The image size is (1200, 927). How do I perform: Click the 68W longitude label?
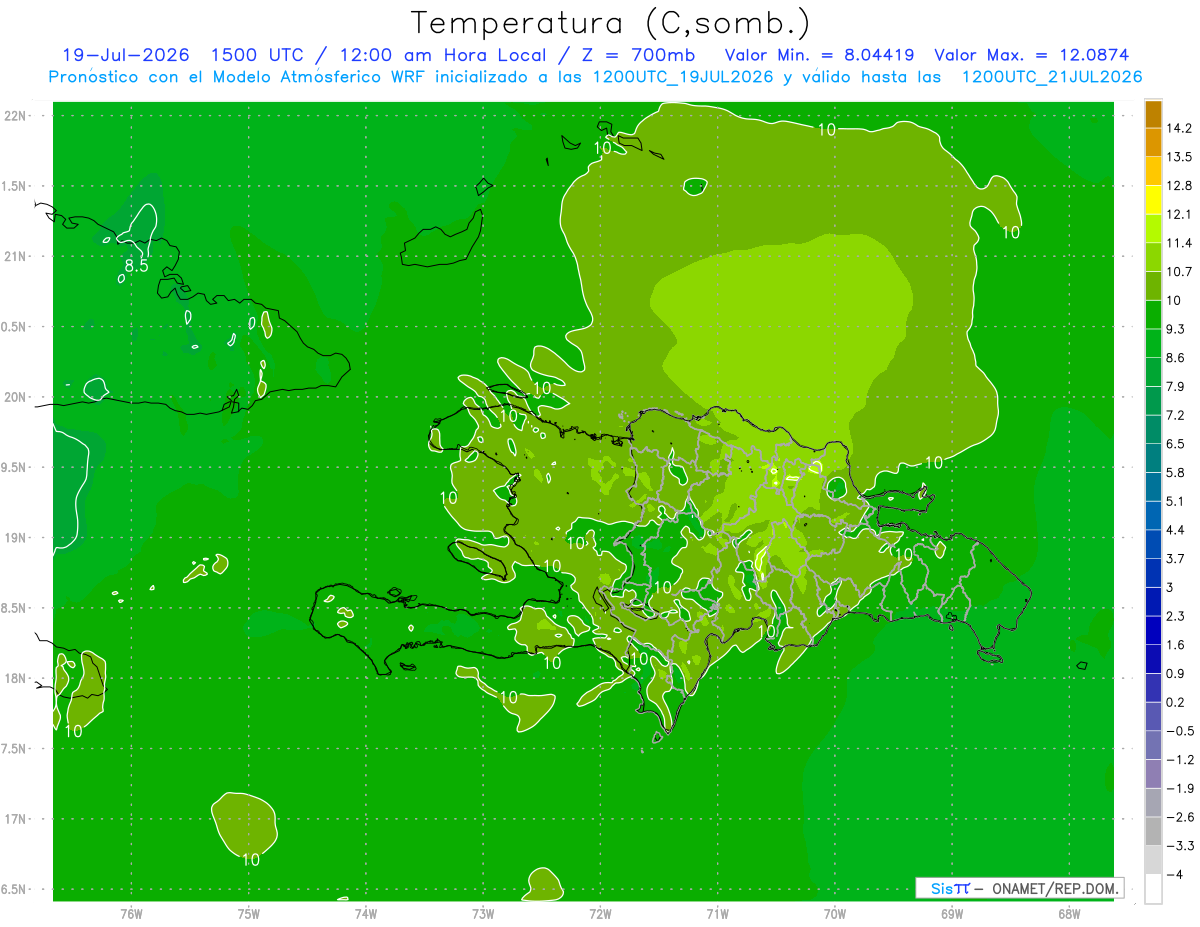[1069, 914]
